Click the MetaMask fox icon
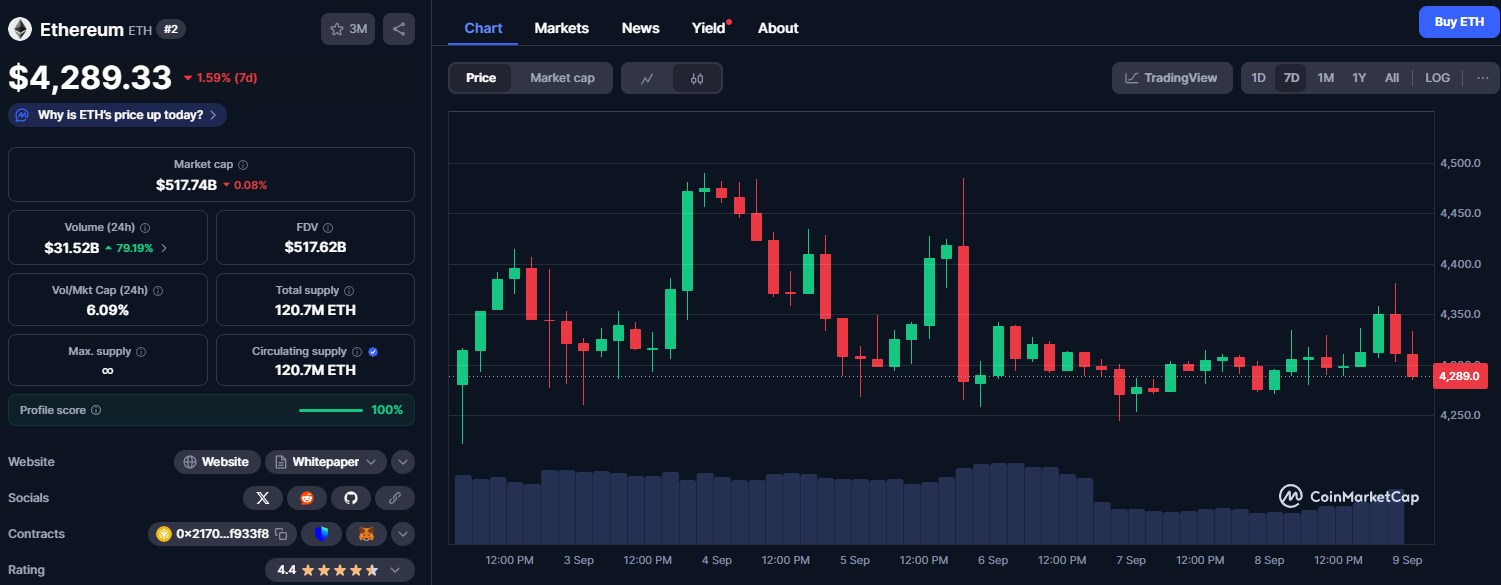Viewport: 1501px width, 585px height. [366, 534]
